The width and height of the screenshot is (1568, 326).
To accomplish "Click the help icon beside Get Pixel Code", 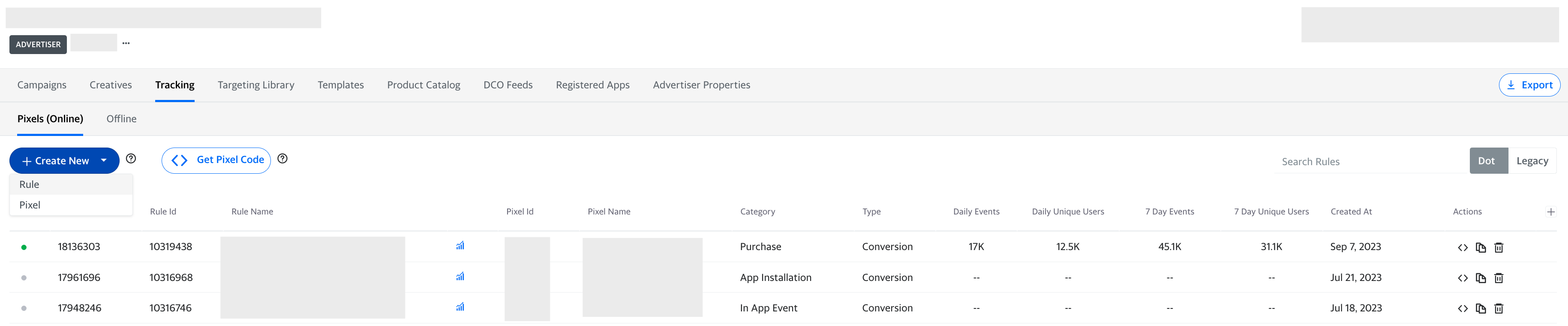I will coord(282,159).
